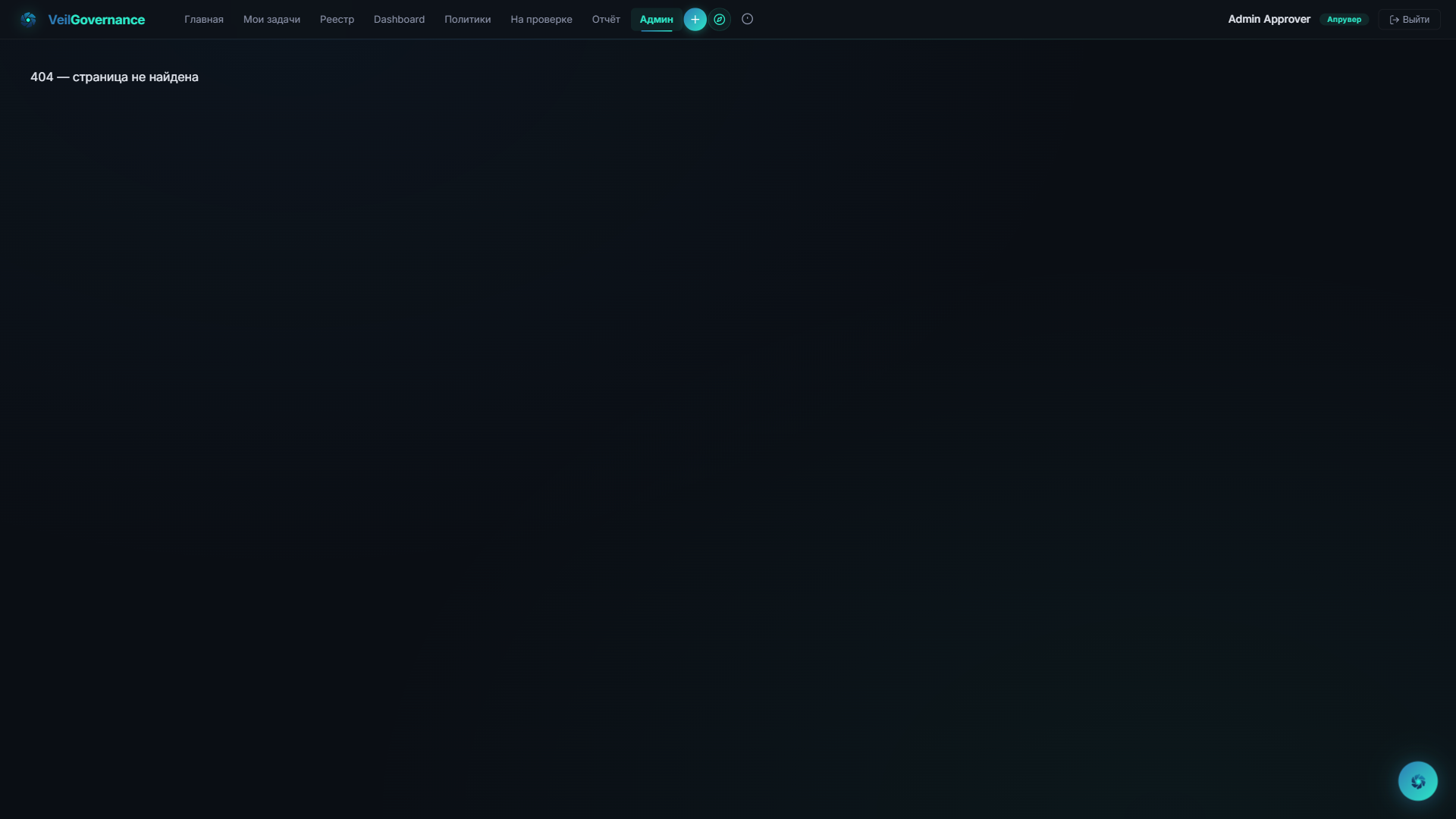Screen dimensions: 1456x819
Task: Open Мои задачи in navigation
Action: [x=271, y=20]
